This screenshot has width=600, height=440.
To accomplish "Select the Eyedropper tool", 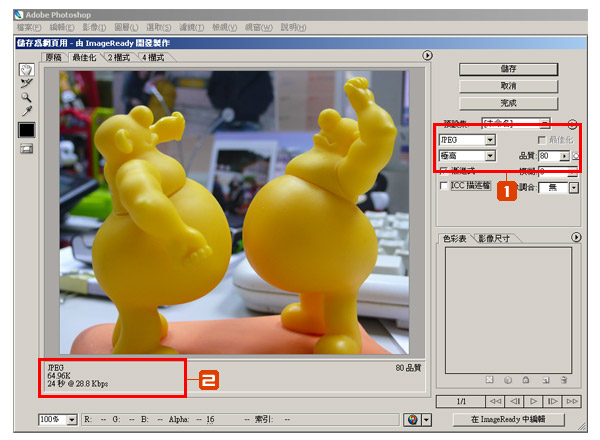I will (x=26, y=113).
